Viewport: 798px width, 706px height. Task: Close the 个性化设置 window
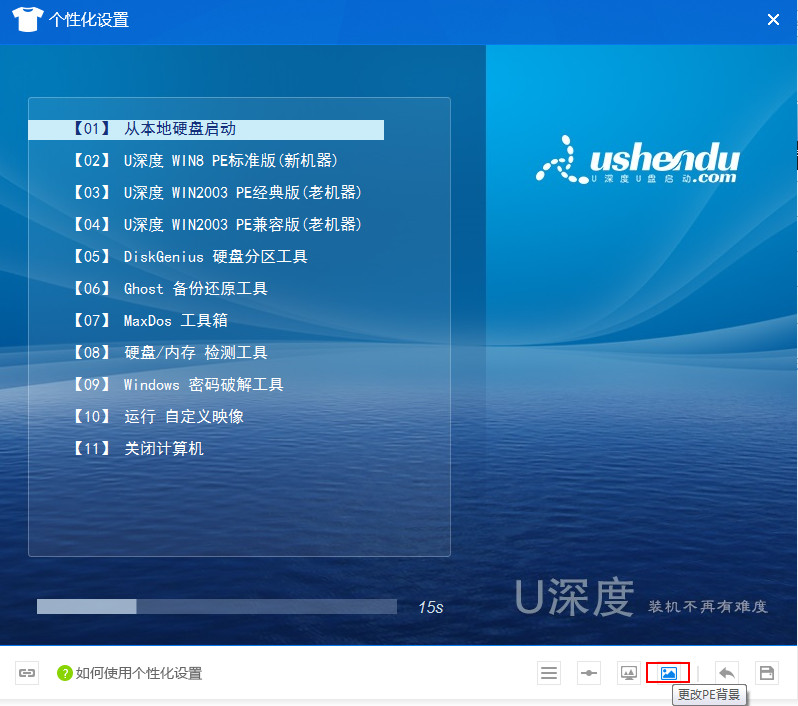(x=773, y=20)
